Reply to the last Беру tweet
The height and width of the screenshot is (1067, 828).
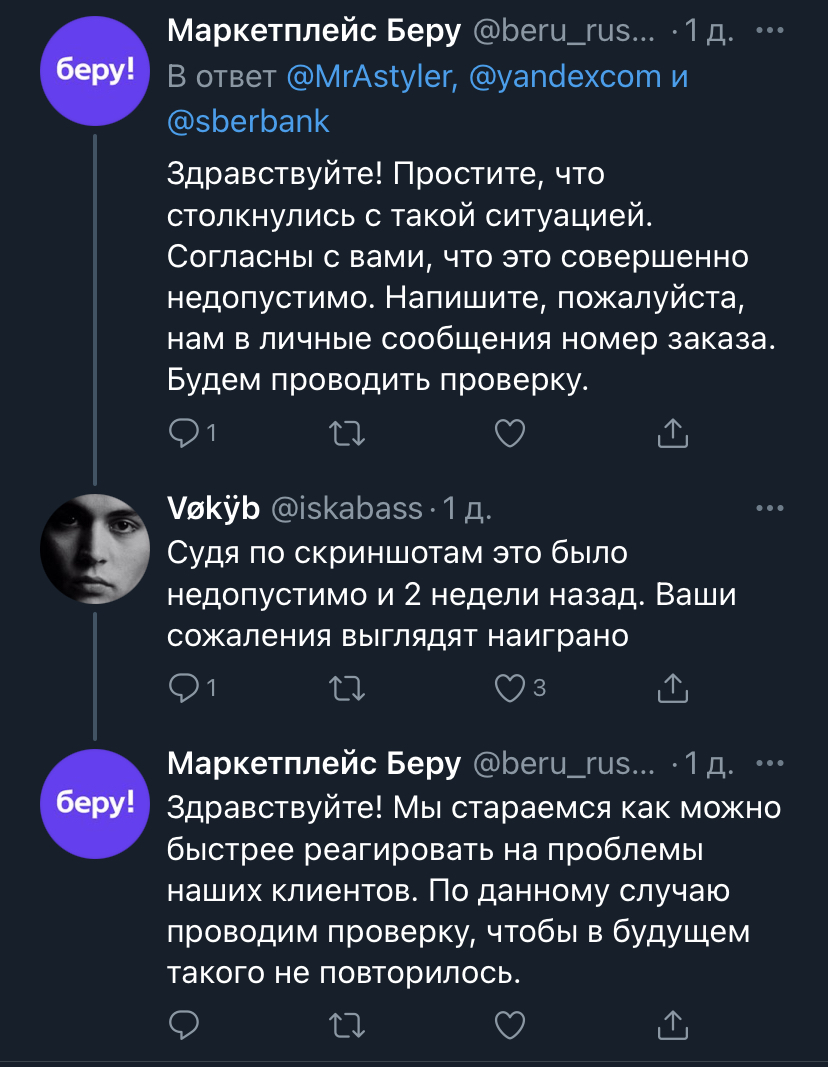tap(185, 1024)
